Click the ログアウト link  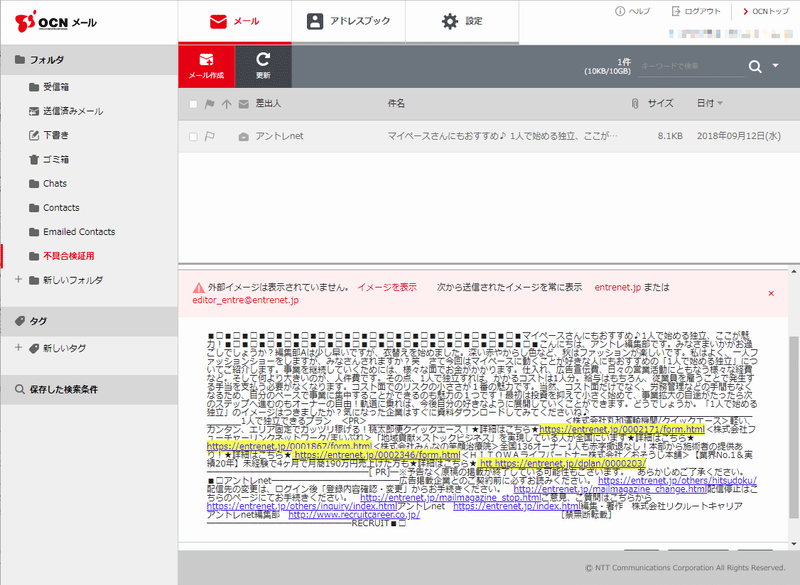pyautogui.click(x=696, y=11)
